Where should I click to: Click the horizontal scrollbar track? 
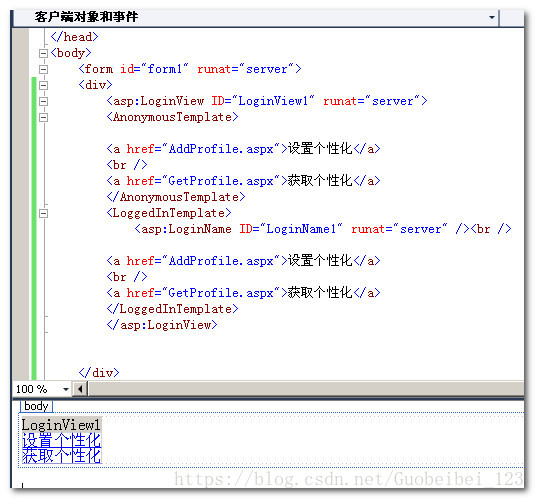click(306, 389)
